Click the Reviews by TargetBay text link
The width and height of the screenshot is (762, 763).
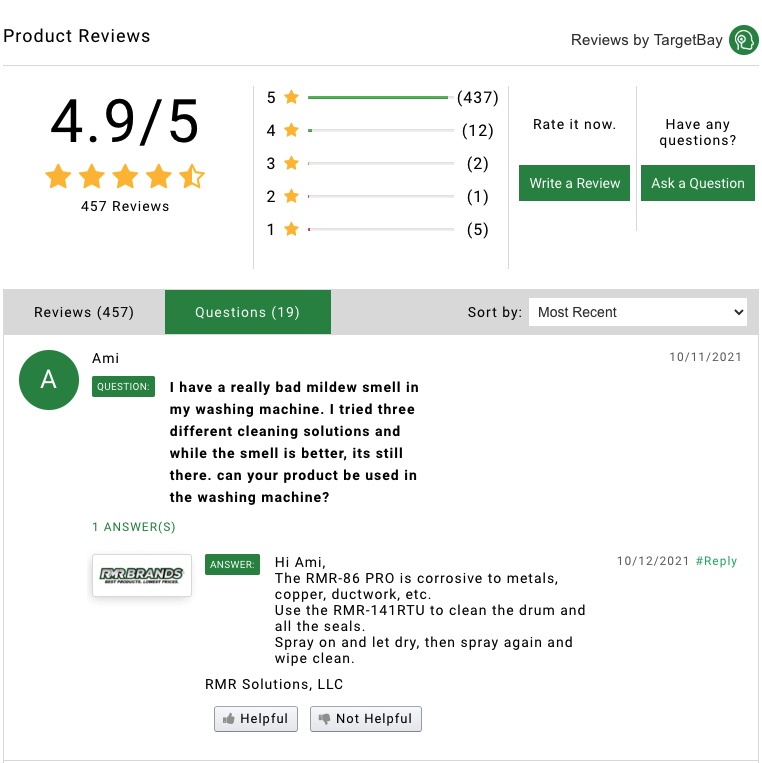pyautogui.click(x=646, y=40)
